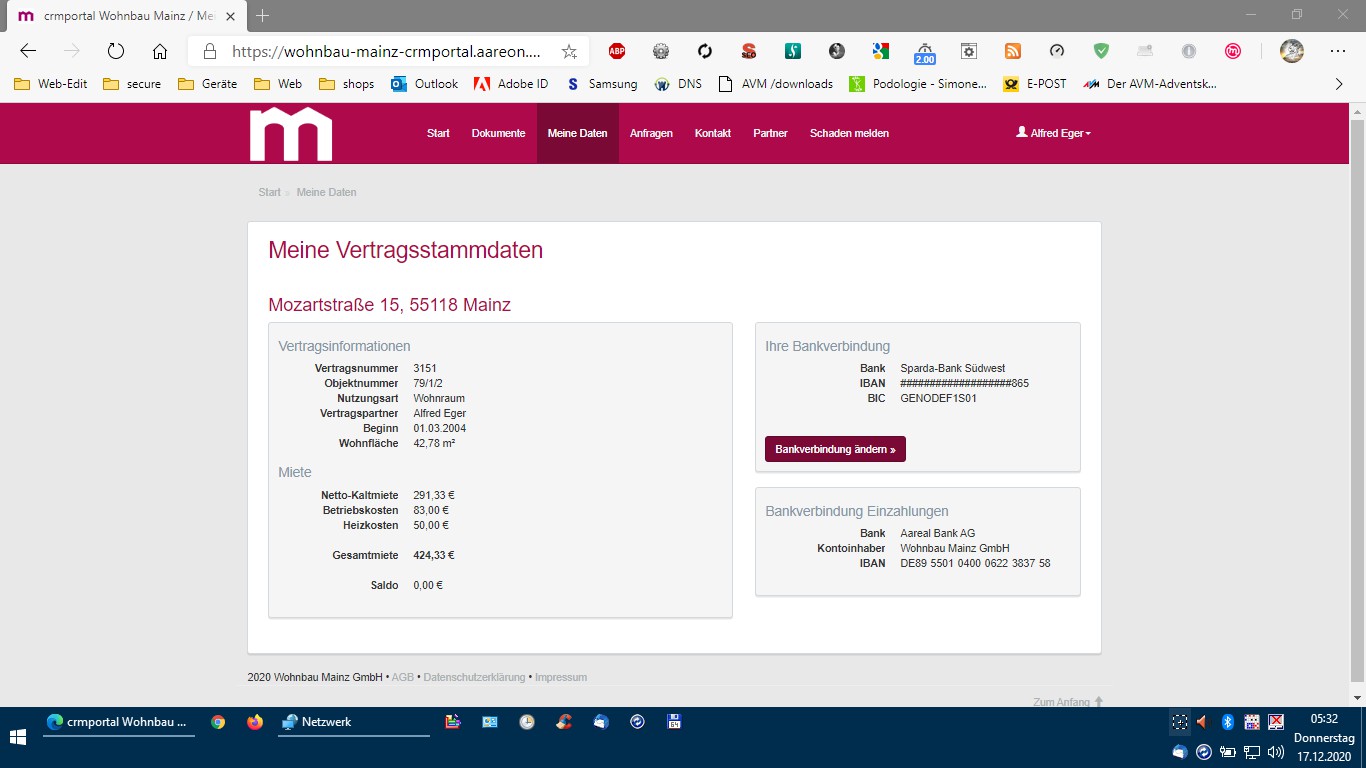Click the Bankverbindung ändern button
Viewport: 1366px width, 768px height.
835,449
